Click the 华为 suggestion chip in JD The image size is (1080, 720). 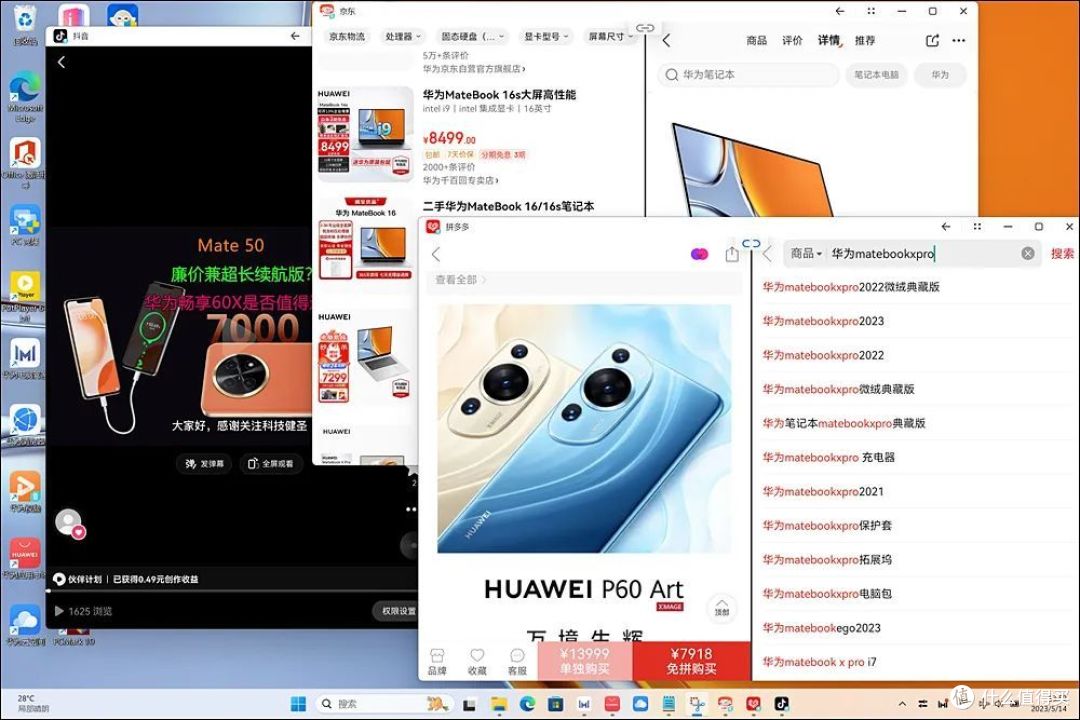click(x=940, y=74)
